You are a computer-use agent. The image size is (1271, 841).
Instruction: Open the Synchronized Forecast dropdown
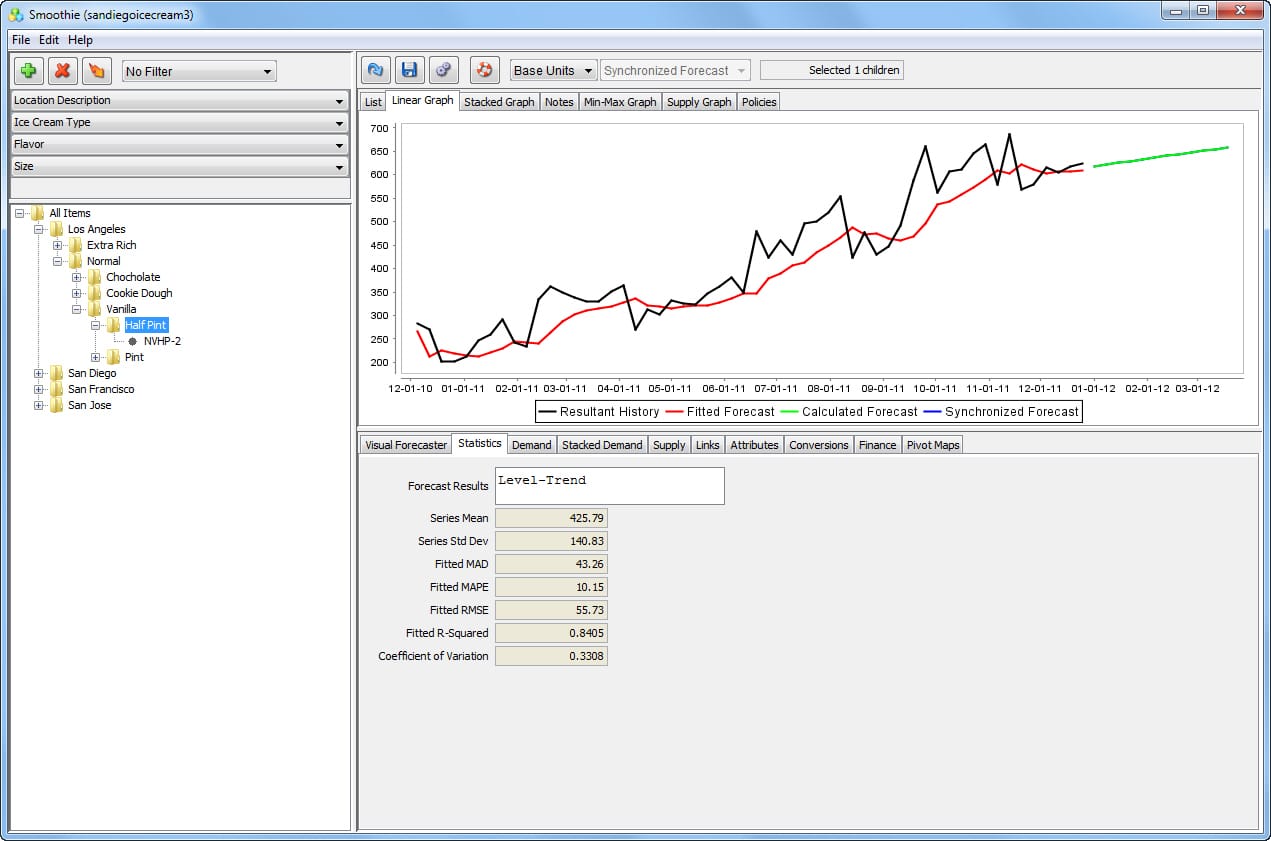[675, 70]
